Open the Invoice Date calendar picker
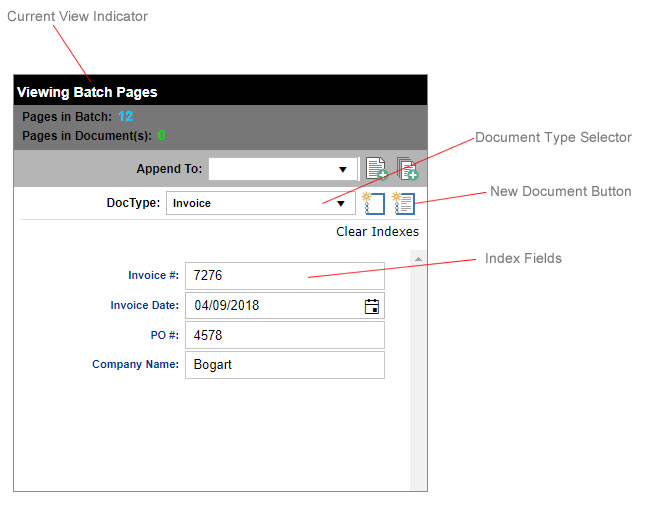Screen dimensions: 660x510 point(372,306)
